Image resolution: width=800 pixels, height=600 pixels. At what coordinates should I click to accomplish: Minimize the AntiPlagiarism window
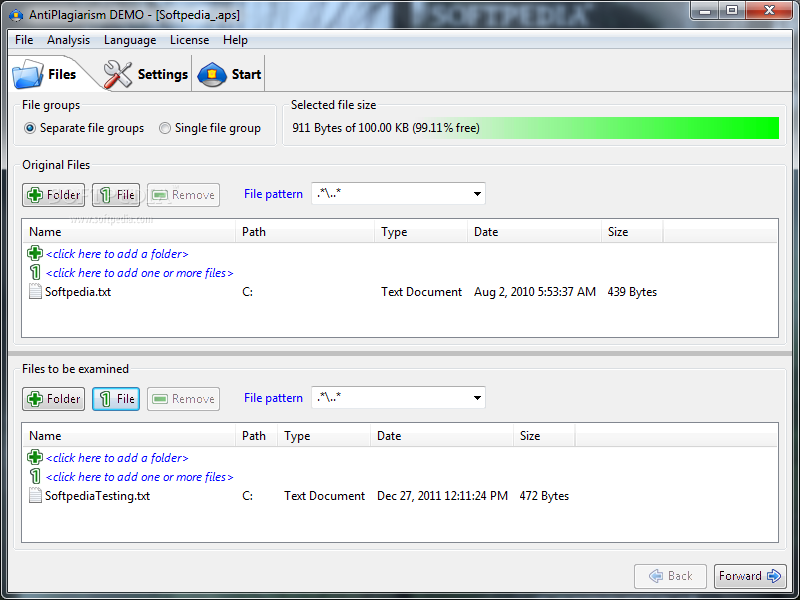pos(705,10)
